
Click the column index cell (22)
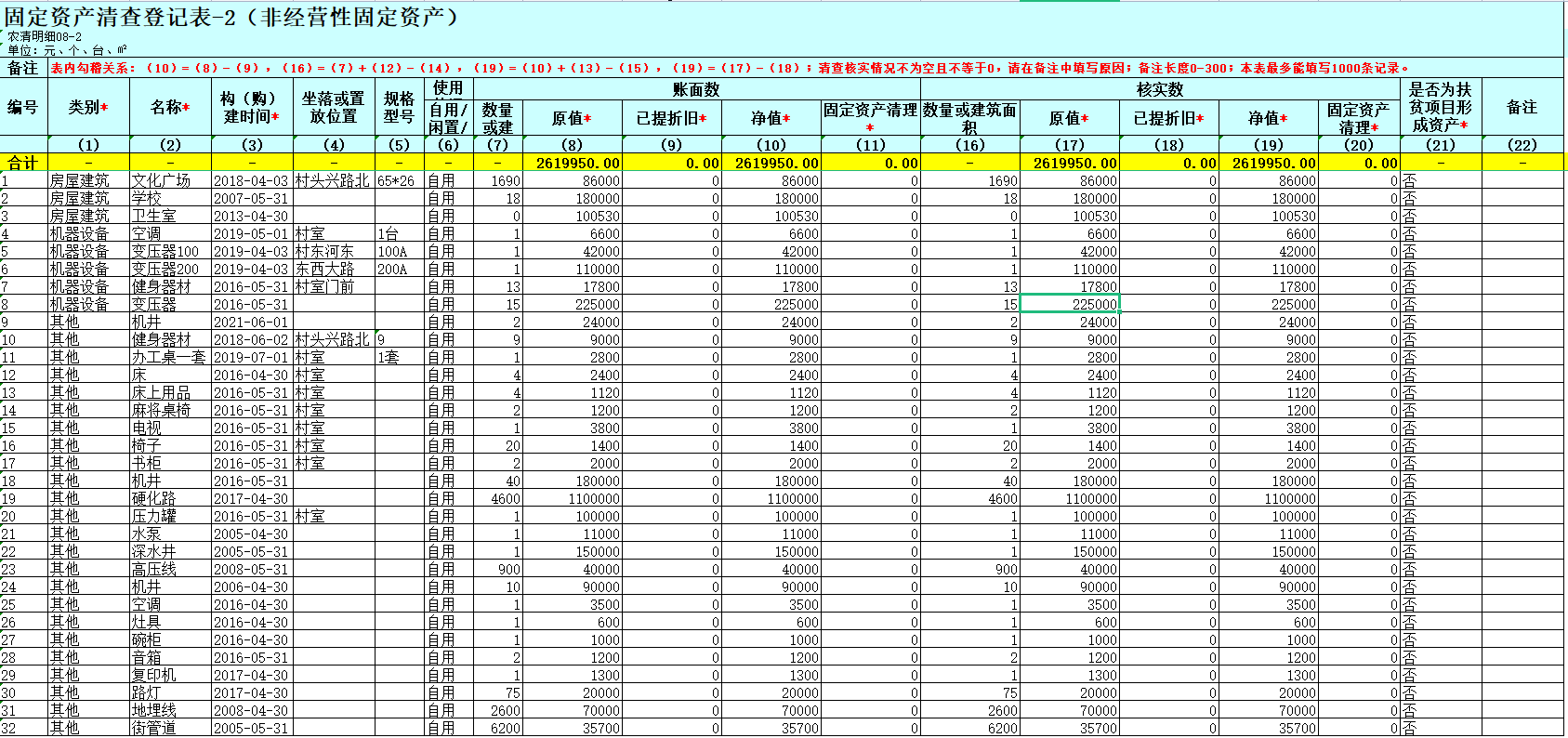pos(1522,145)
